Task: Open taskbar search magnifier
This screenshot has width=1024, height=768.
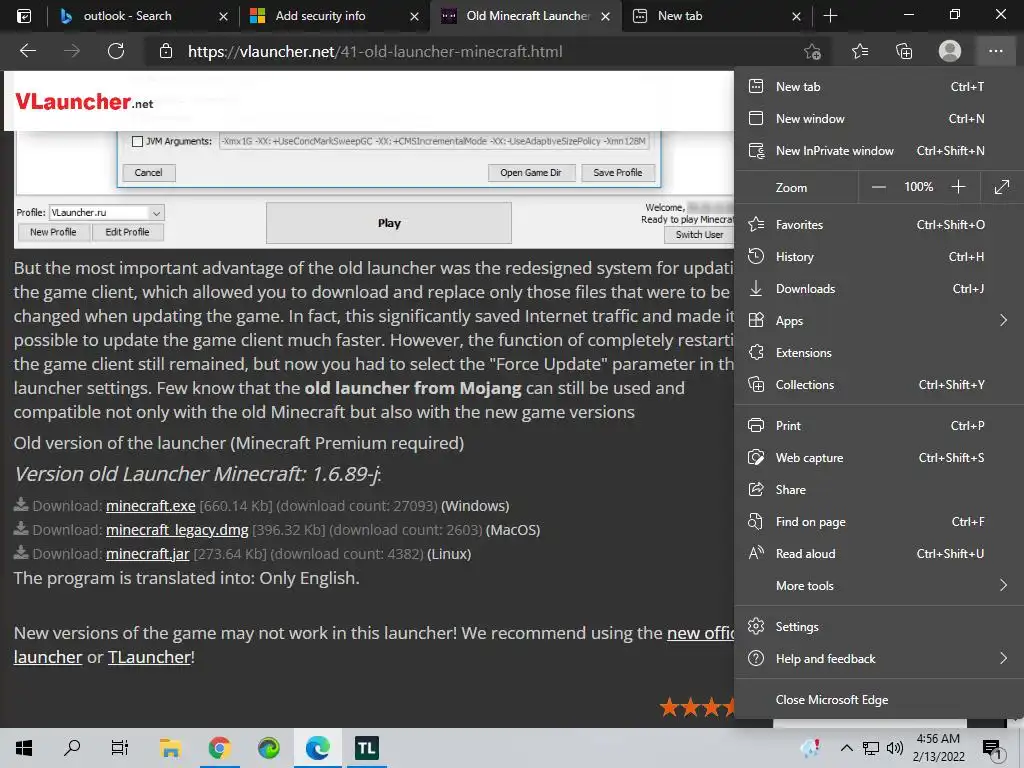Action: point(72,747)
